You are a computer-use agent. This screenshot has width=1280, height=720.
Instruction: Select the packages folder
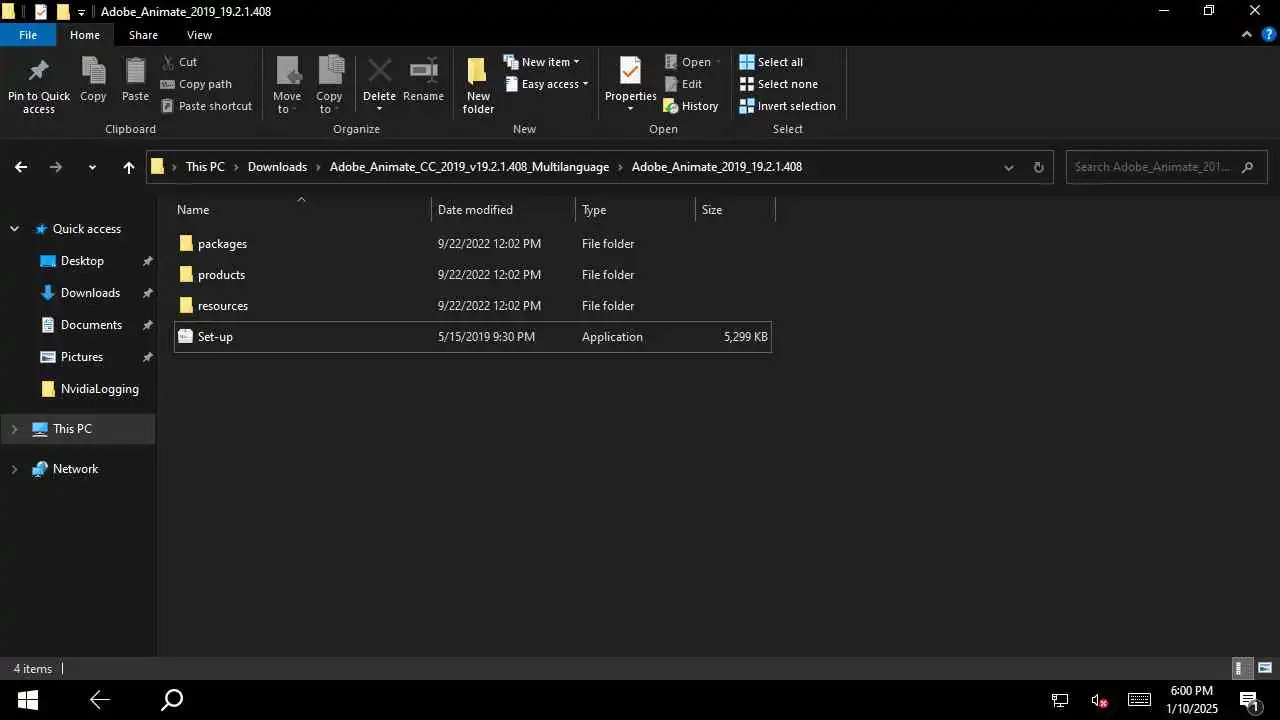[472, 244]
